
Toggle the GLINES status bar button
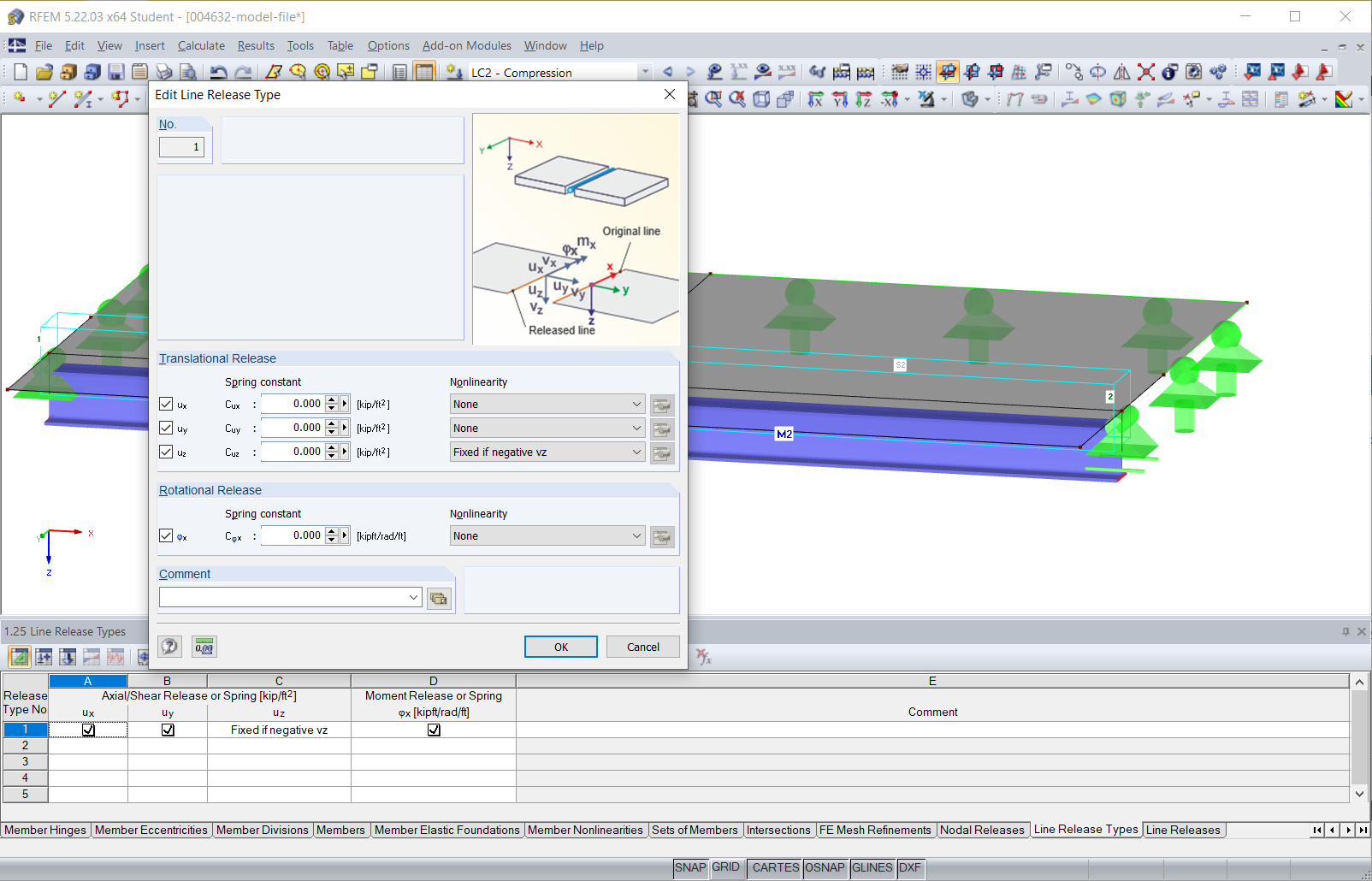coord(872,867)
